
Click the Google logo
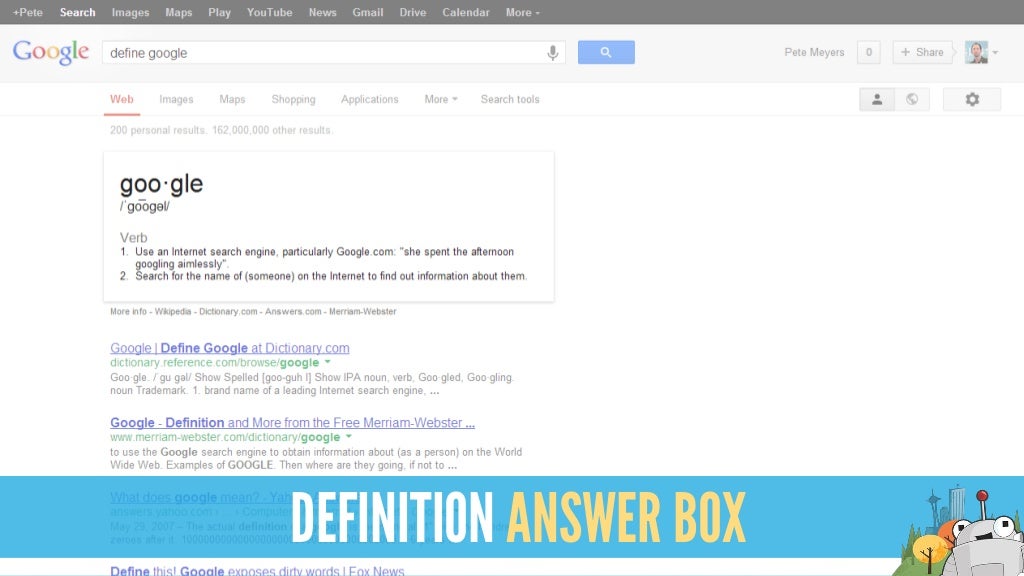pos(51,52)
